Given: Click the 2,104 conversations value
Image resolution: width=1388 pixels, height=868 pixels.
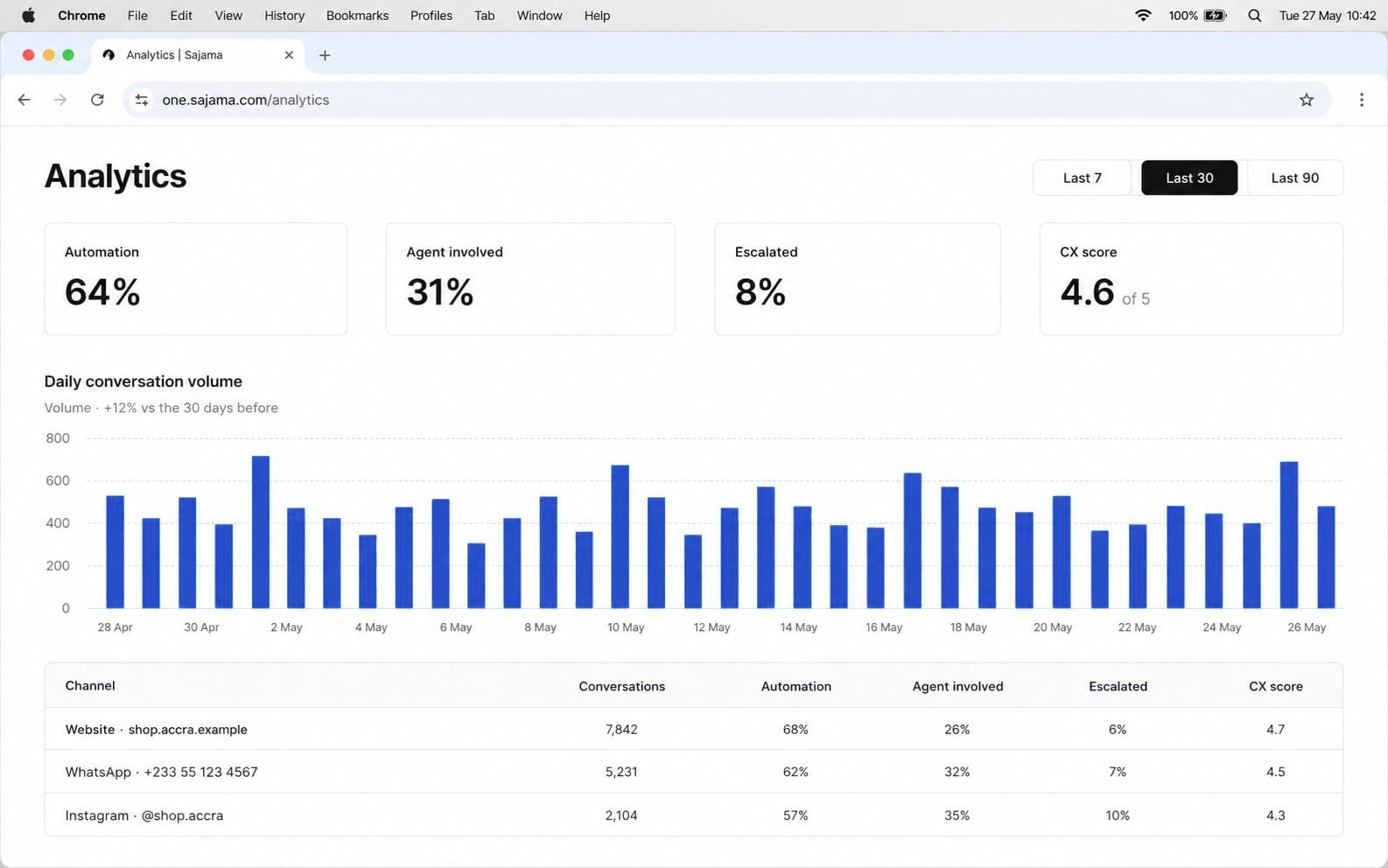Looking at the screenshot, I should pos(621,815).
